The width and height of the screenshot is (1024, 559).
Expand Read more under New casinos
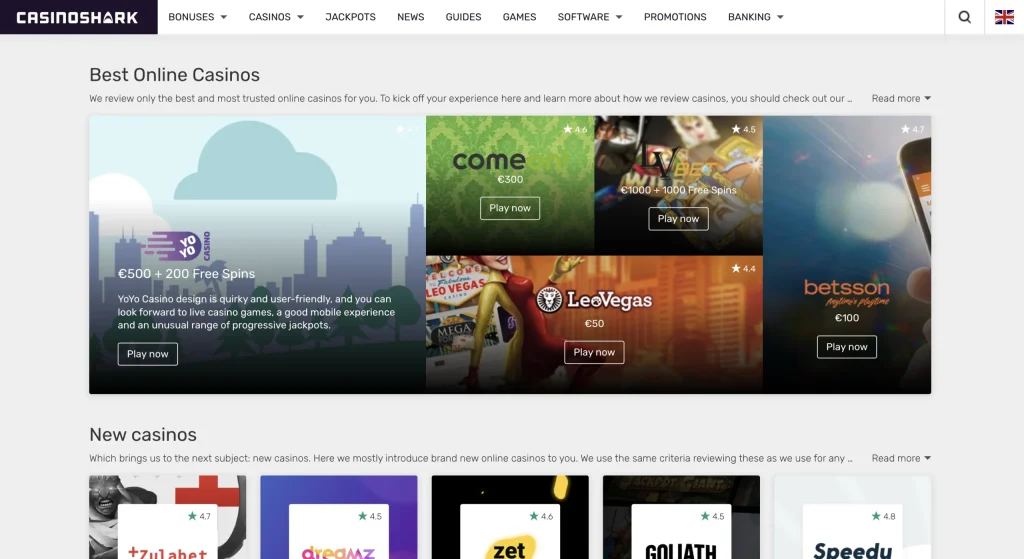click(901, 458)
